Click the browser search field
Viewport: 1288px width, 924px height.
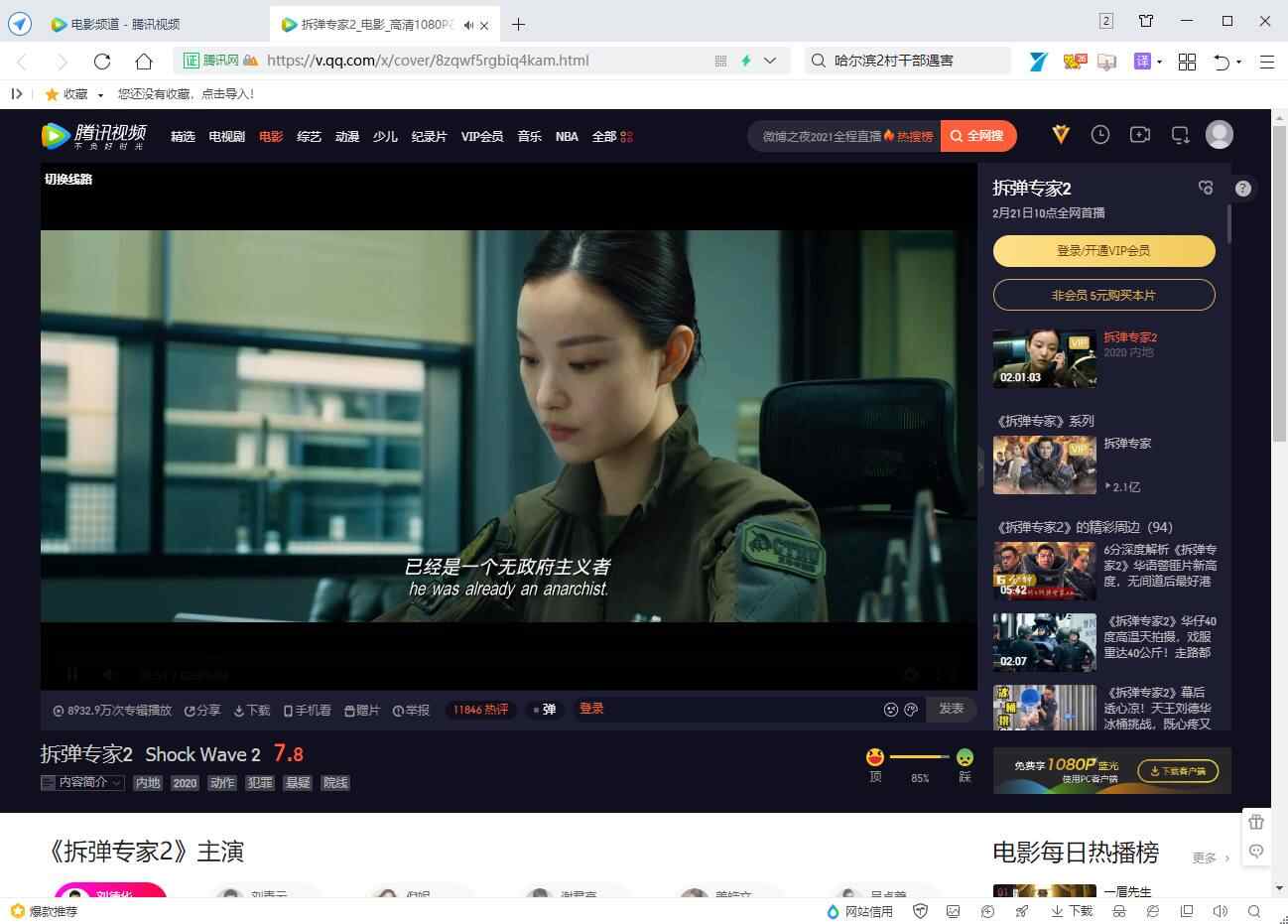pyautogui.click(x=907, y=61)
